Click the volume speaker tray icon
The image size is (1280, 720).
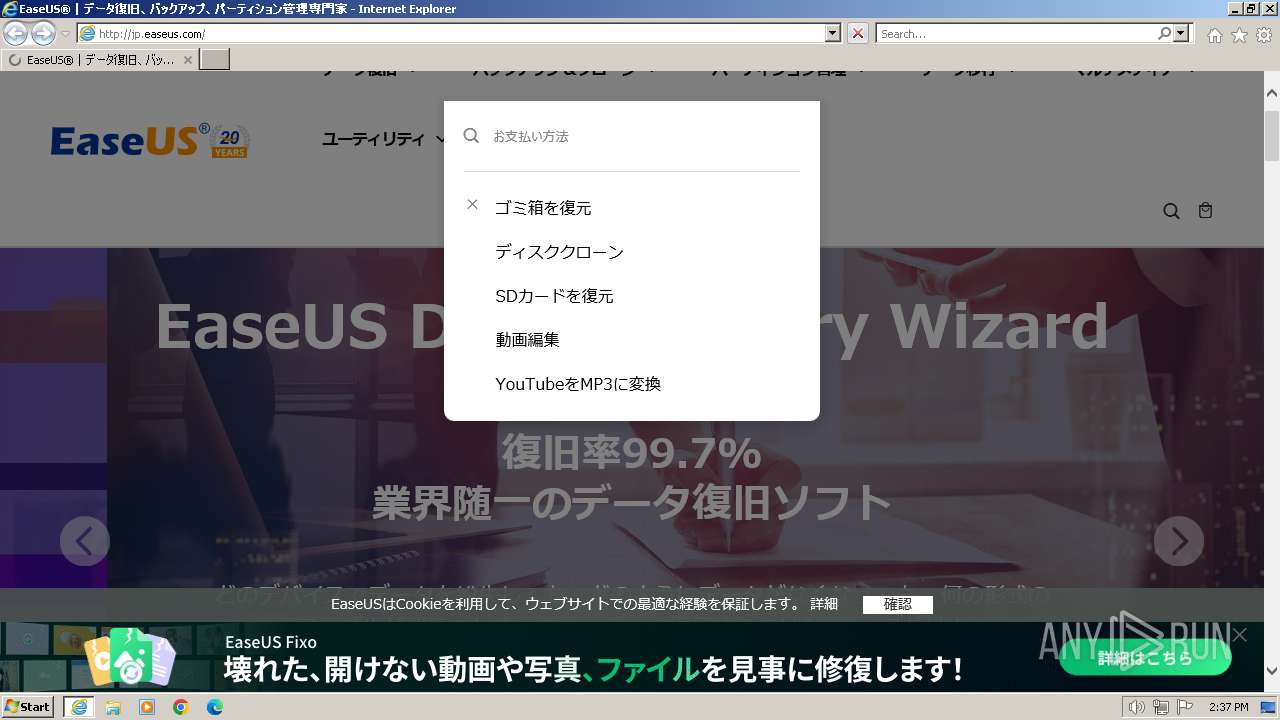coord(1137,707)
